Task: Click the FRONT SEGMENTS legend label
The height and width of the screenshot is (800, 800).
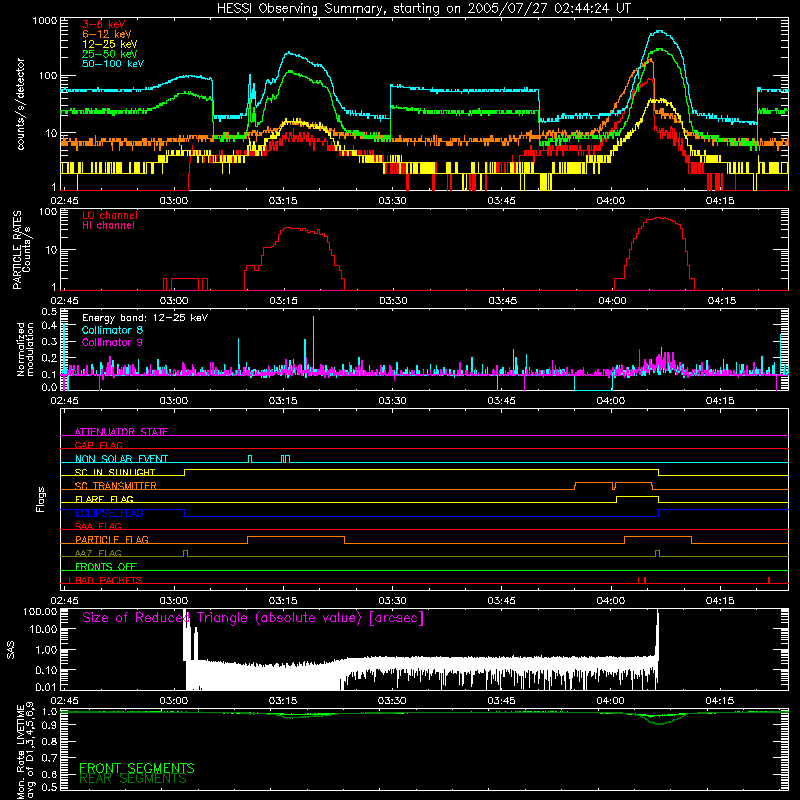Action: tap(137, 768)
